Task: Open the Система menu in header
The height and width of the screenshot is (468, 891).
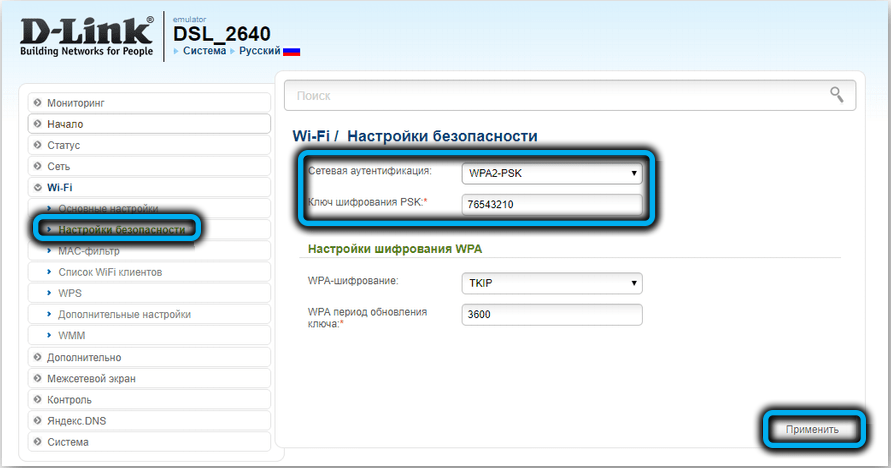Action: [x=205, y=51]
